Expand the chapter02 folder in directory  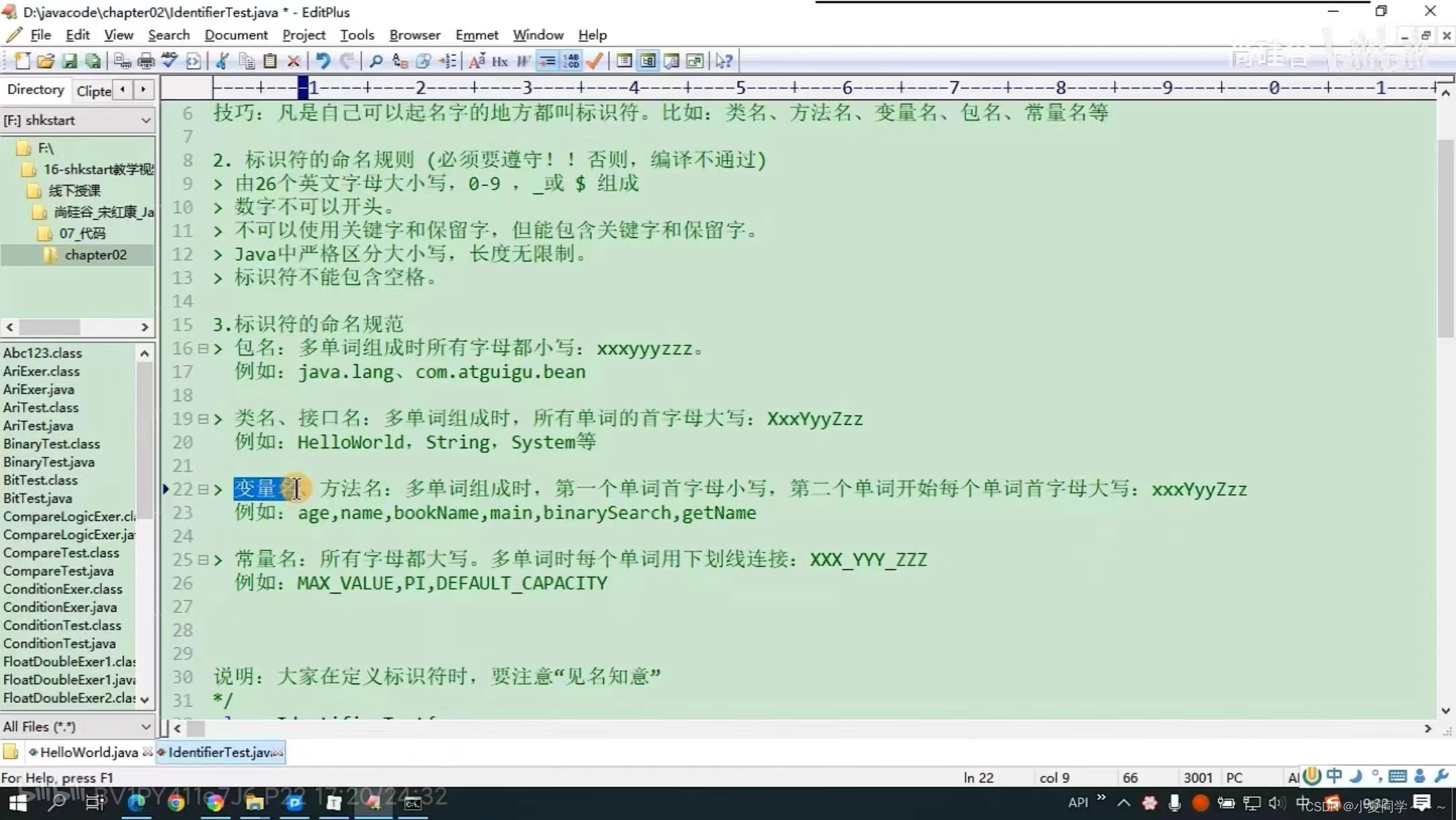click(x=95, y=254)
